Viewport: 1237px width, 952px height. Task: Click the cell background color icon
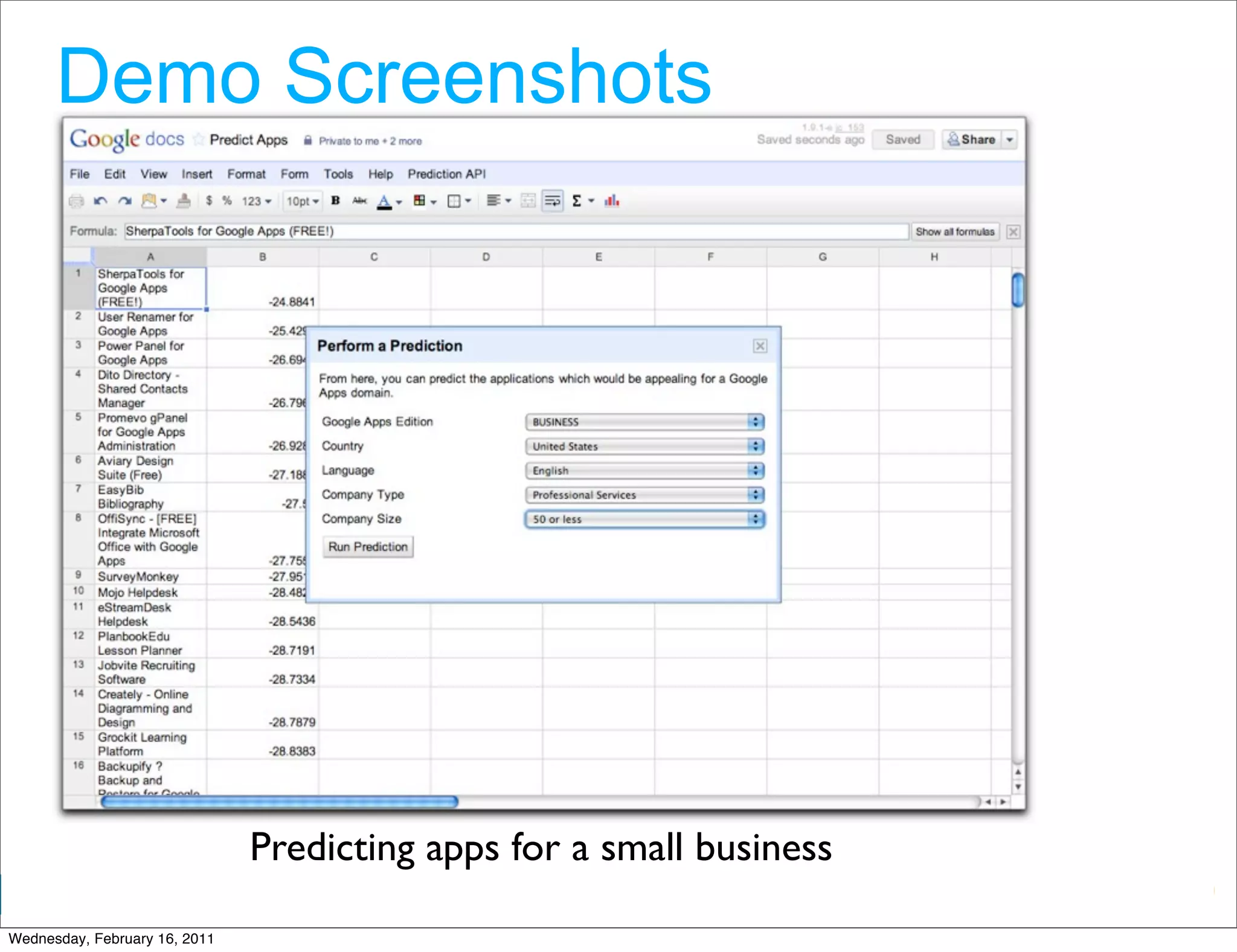[x=419, y=201]
